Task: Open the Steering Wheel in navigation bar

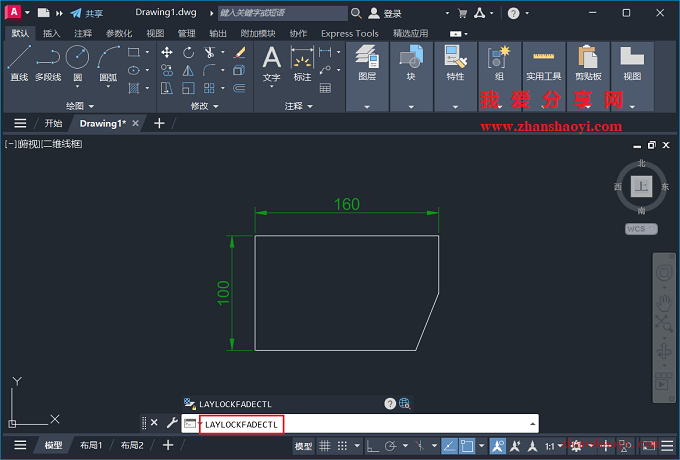Action: [x=664, y=273]
